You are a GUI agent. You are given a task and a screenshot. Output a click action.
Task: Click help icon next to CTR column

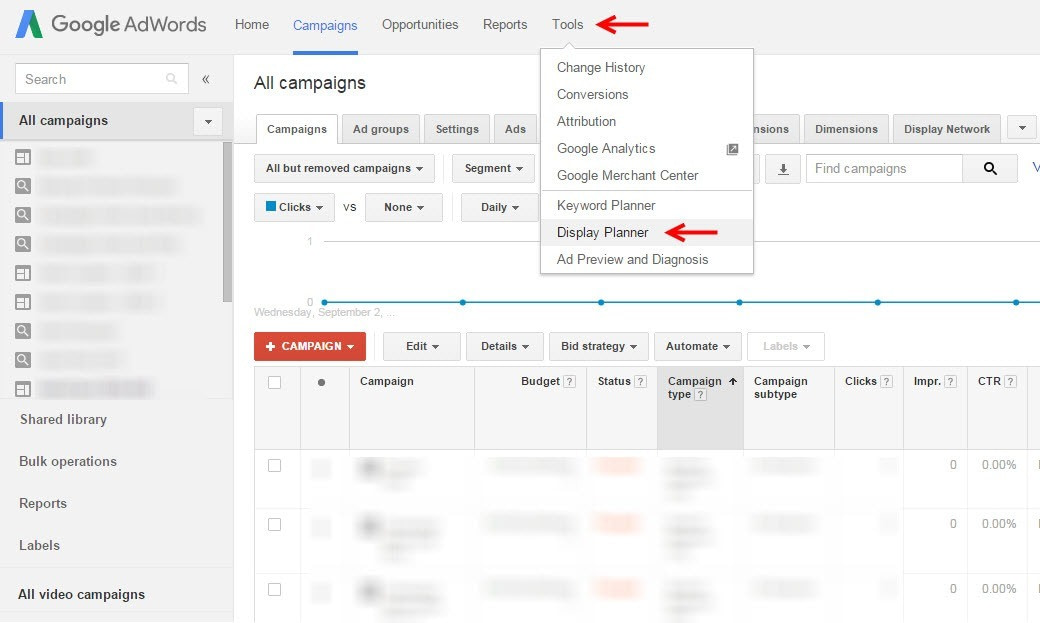pos(1011,382)
